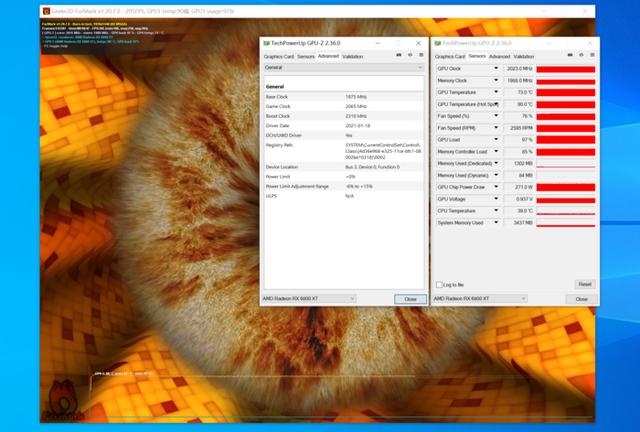The image size is (640, 432).
Task: Select the Advanced tab in the left GPU-Z window
Action: [x=328, y=56]
